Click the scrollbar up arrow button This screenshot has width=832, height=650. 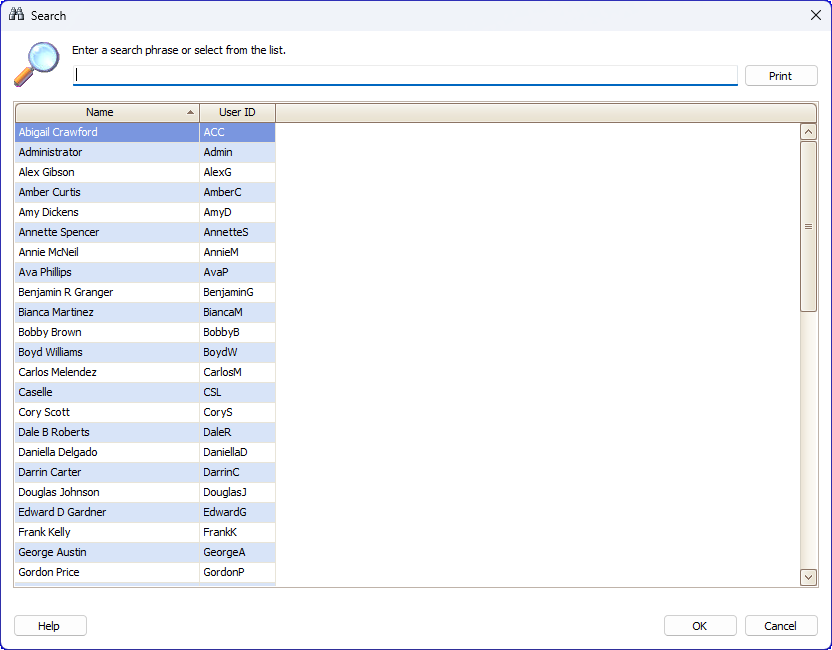pos(808,132)
